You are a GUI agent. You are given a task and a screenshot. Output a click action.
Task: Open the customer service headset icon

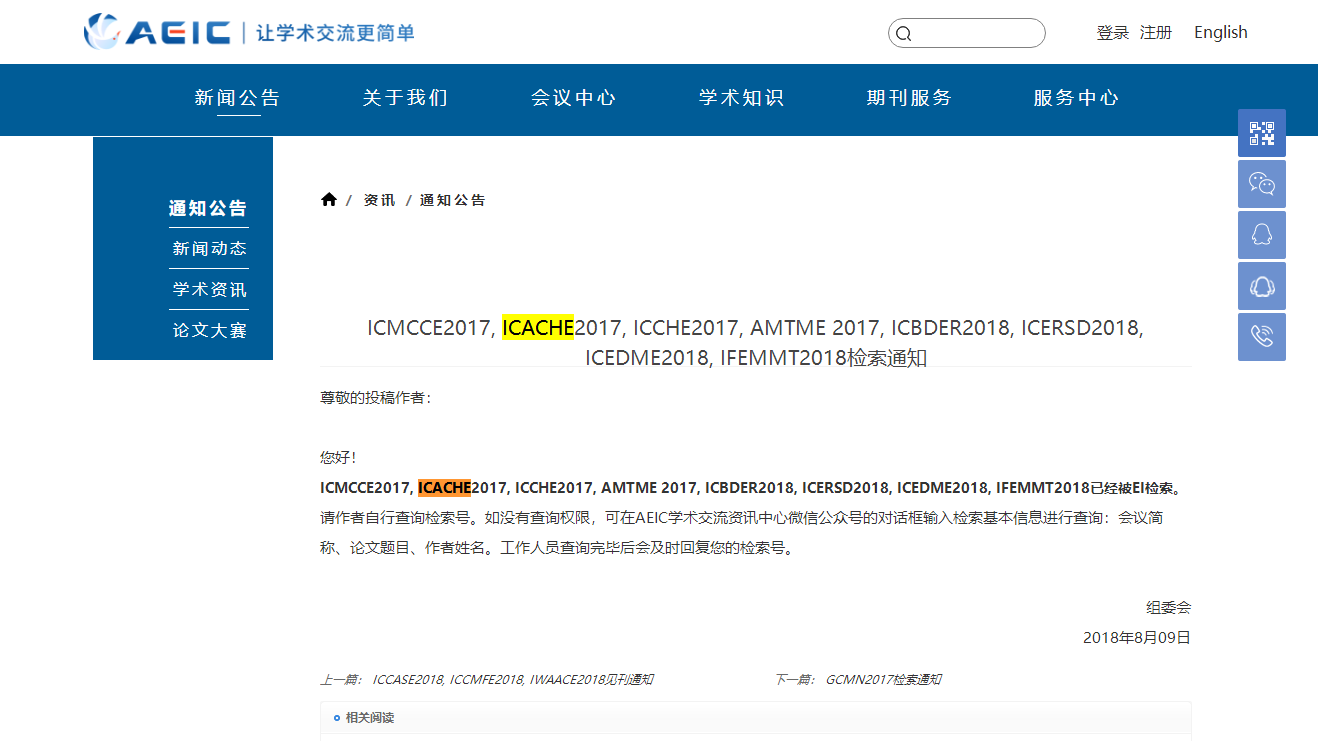tap(1262, 286)
